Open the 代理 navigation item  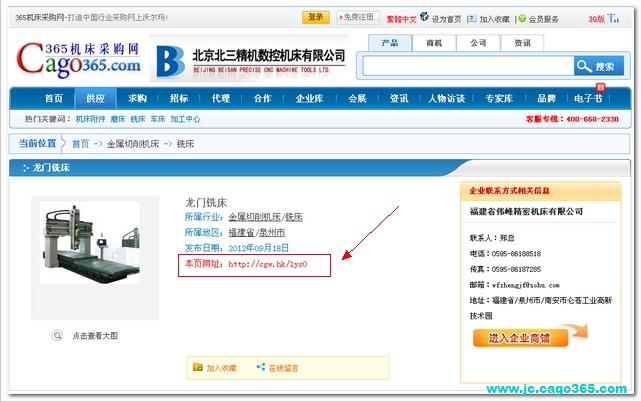[221, 99]
